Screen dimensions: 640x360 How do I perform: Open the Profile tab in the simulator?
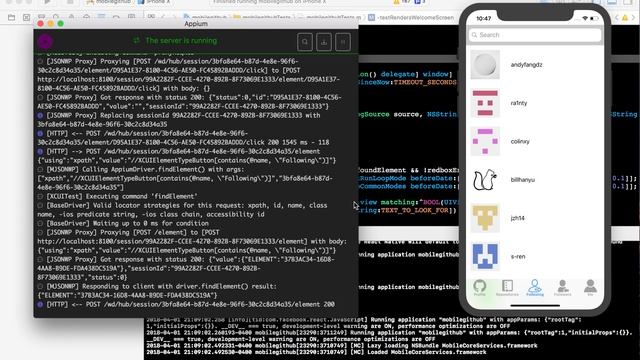pos(480,288)
